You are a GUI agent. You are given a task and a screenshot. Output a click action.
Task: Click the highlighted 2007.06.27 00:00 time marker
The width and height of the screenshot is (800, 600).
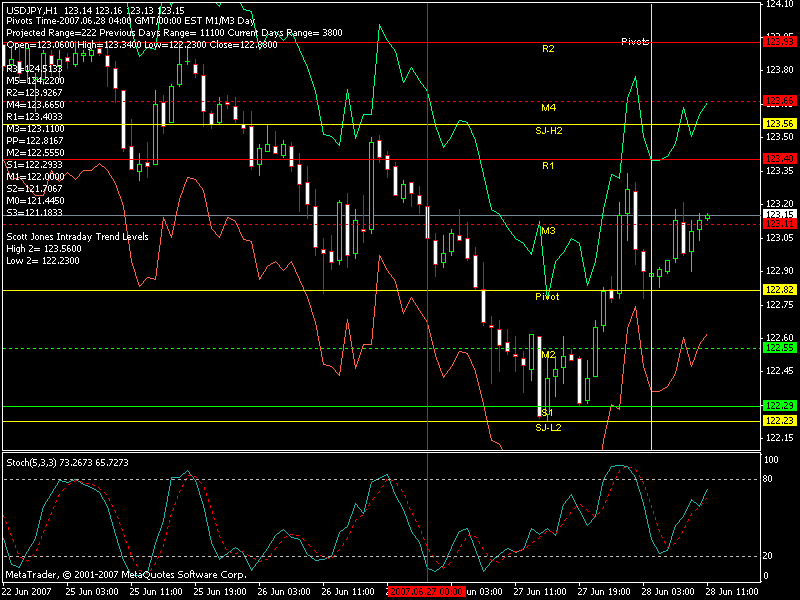pos(427,591)
